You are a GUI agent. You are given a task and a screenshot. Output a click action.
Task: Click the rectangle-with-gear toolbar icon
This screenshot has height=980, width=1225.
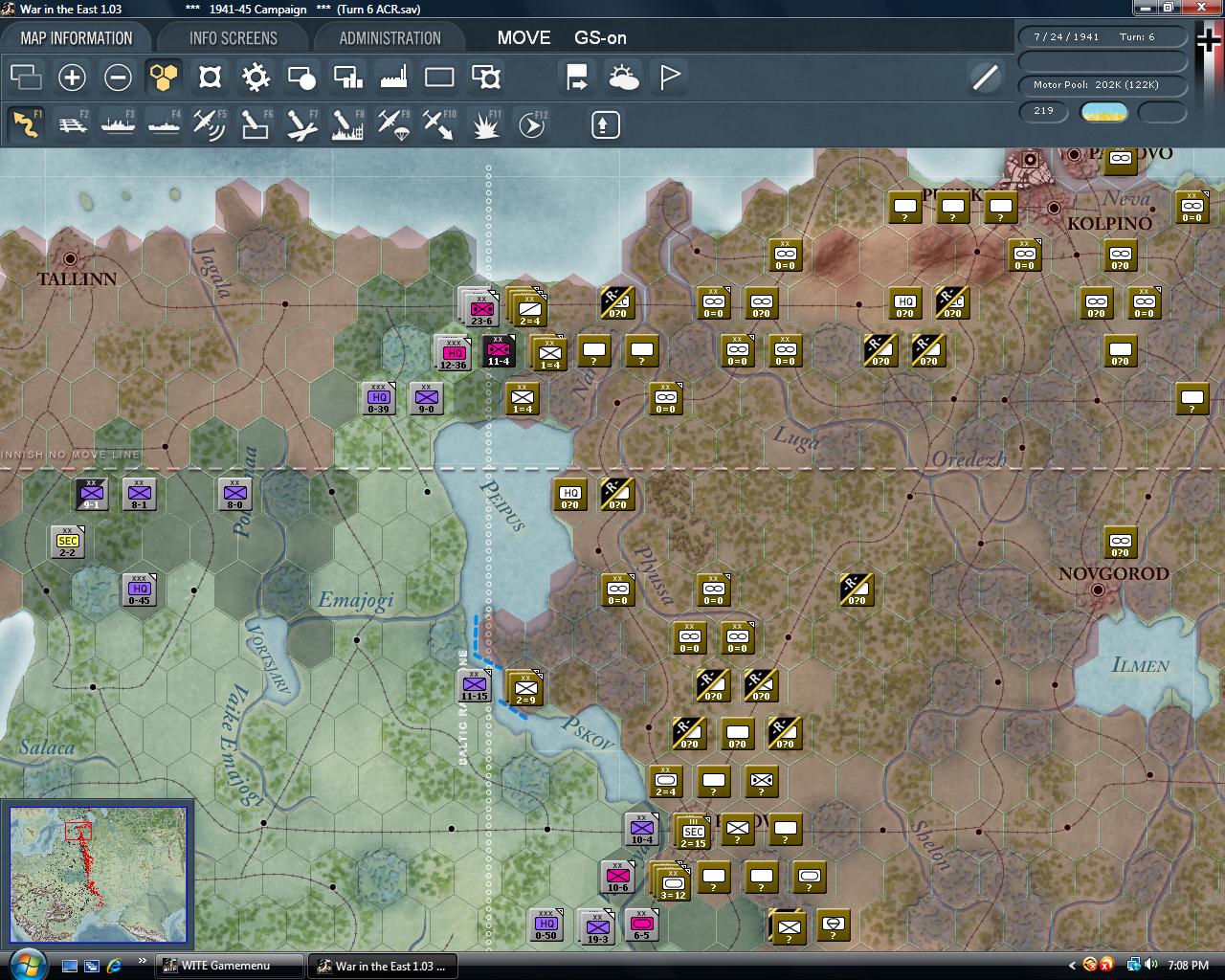click(486, 78)
